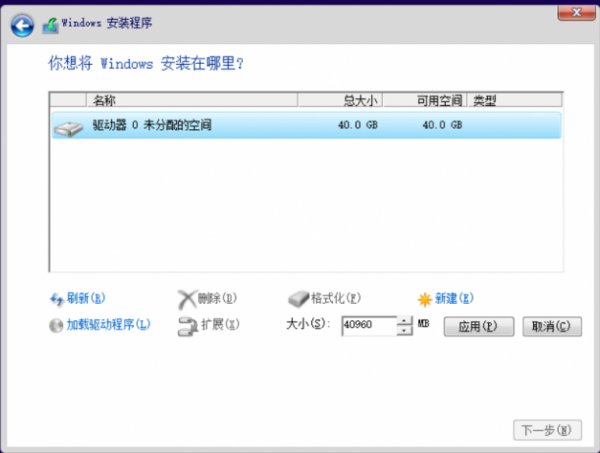The image size is (600, 453).
Task: Click the load driver disc icon
Action: 56,326
